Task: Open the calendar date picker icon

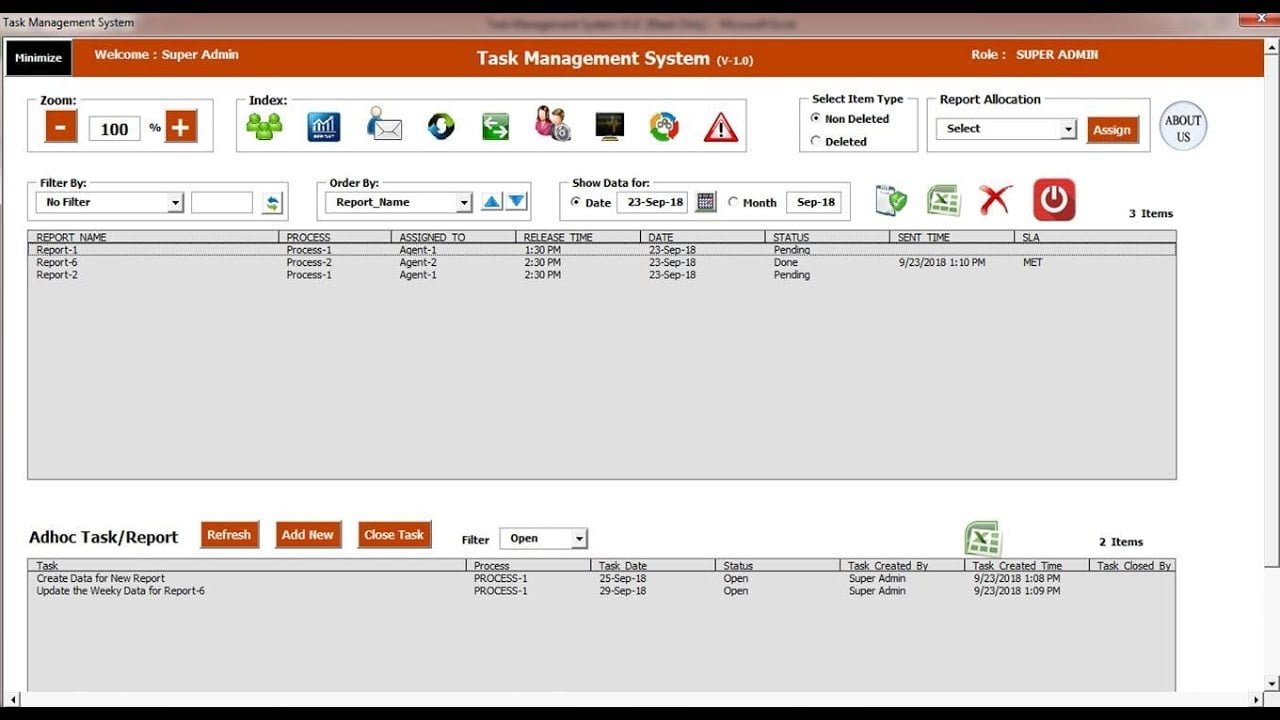Action: tap(706, 202)
